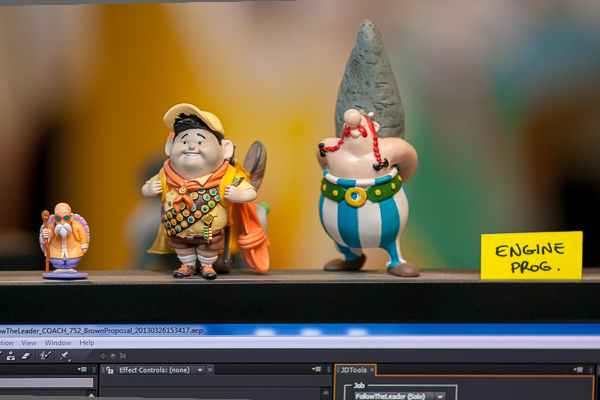This screenshot has height=400, width=600.
Task: Click the Effect Controls panel scroll-up arrow
Action: point(325,393)
